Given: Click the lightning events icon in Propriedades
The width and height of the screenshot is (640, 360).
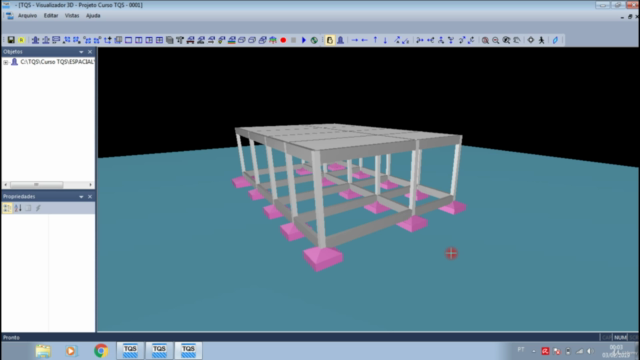Looking at the screenshot, I should (38, 208).
